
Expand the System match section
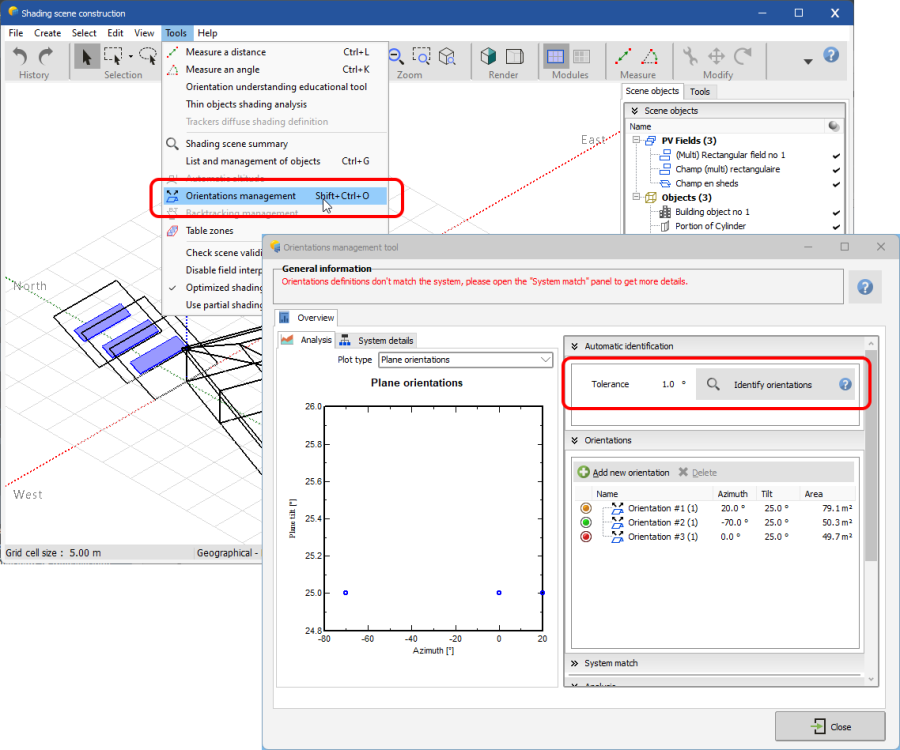tap(611, 663)
